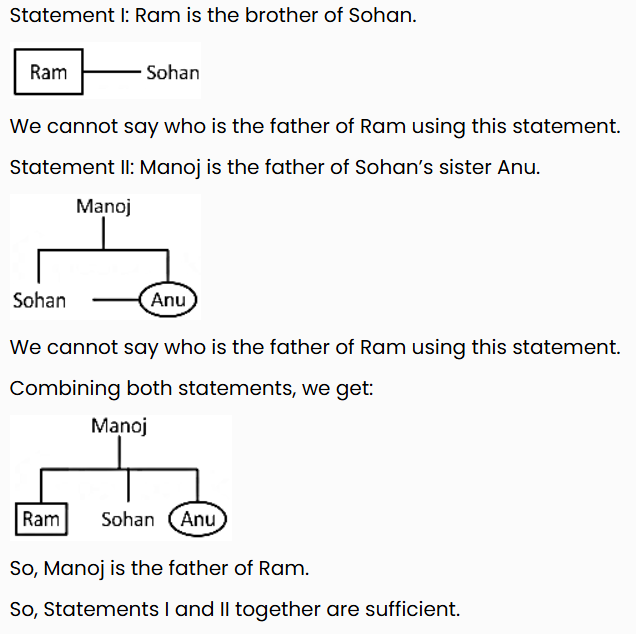This screenshot has width=636, height=634.
Task: Click second 'We cannot say' sentence
Action: click(315, 347)
